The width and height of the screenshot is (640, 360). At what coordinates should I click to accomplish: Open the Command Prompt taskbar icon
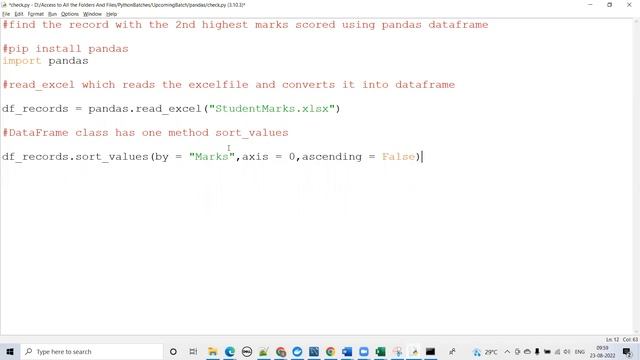(431, 351)
